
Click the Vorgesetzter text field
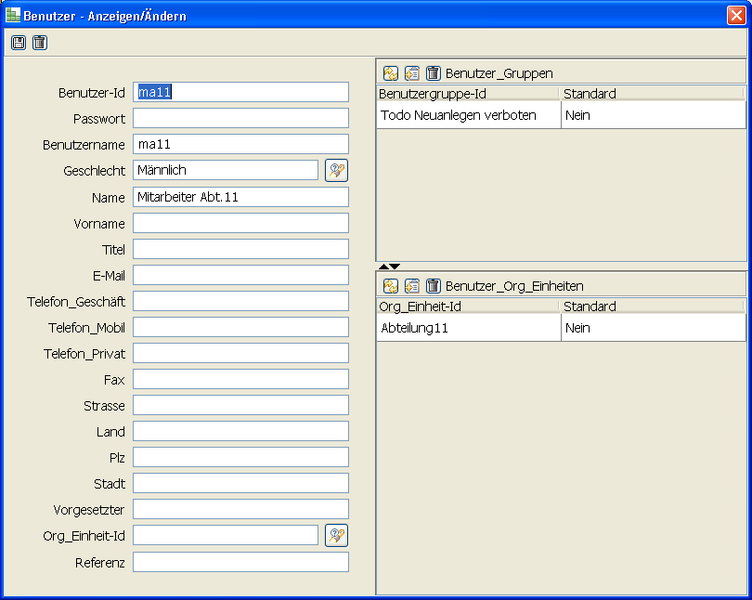(240, 510)
